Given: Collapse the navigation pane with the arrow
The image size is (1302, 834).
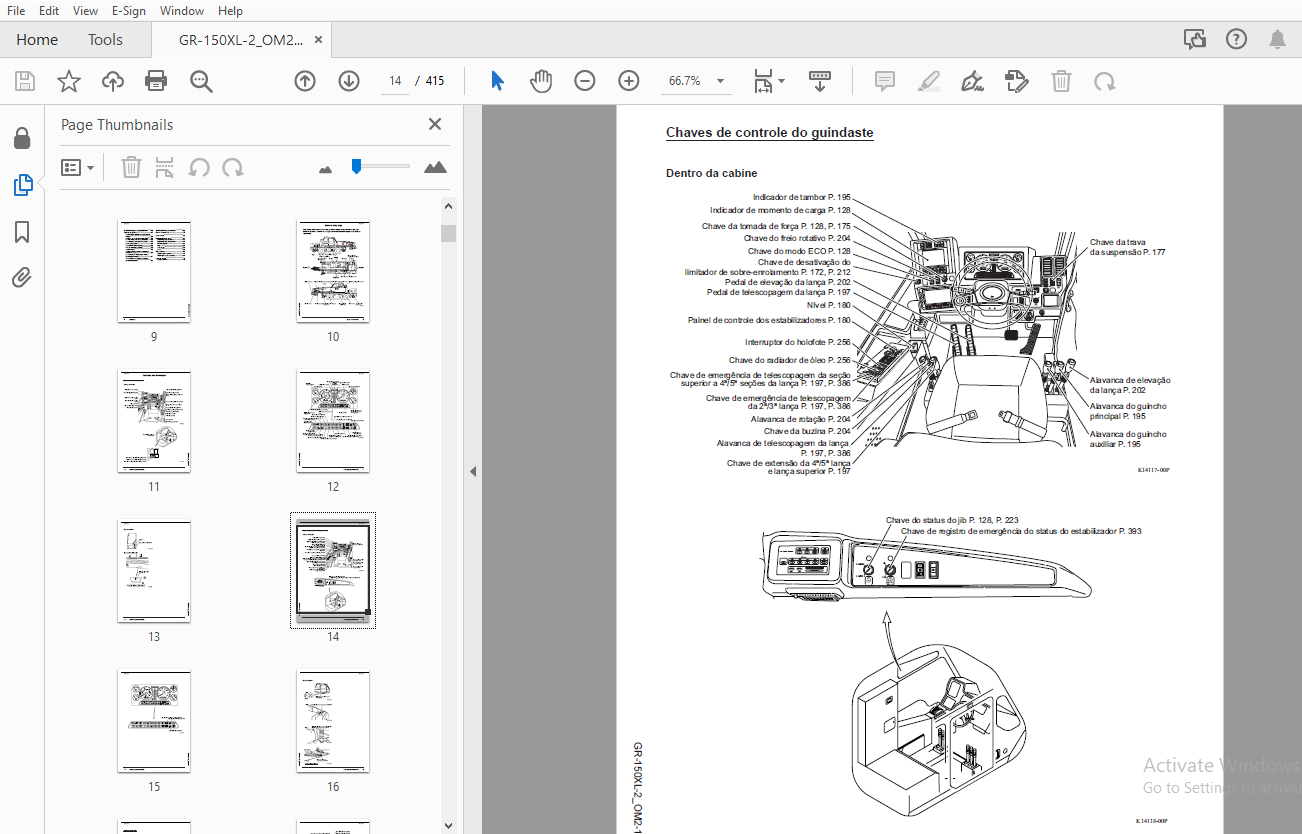Looking at the screenshot, I should 473,471.
